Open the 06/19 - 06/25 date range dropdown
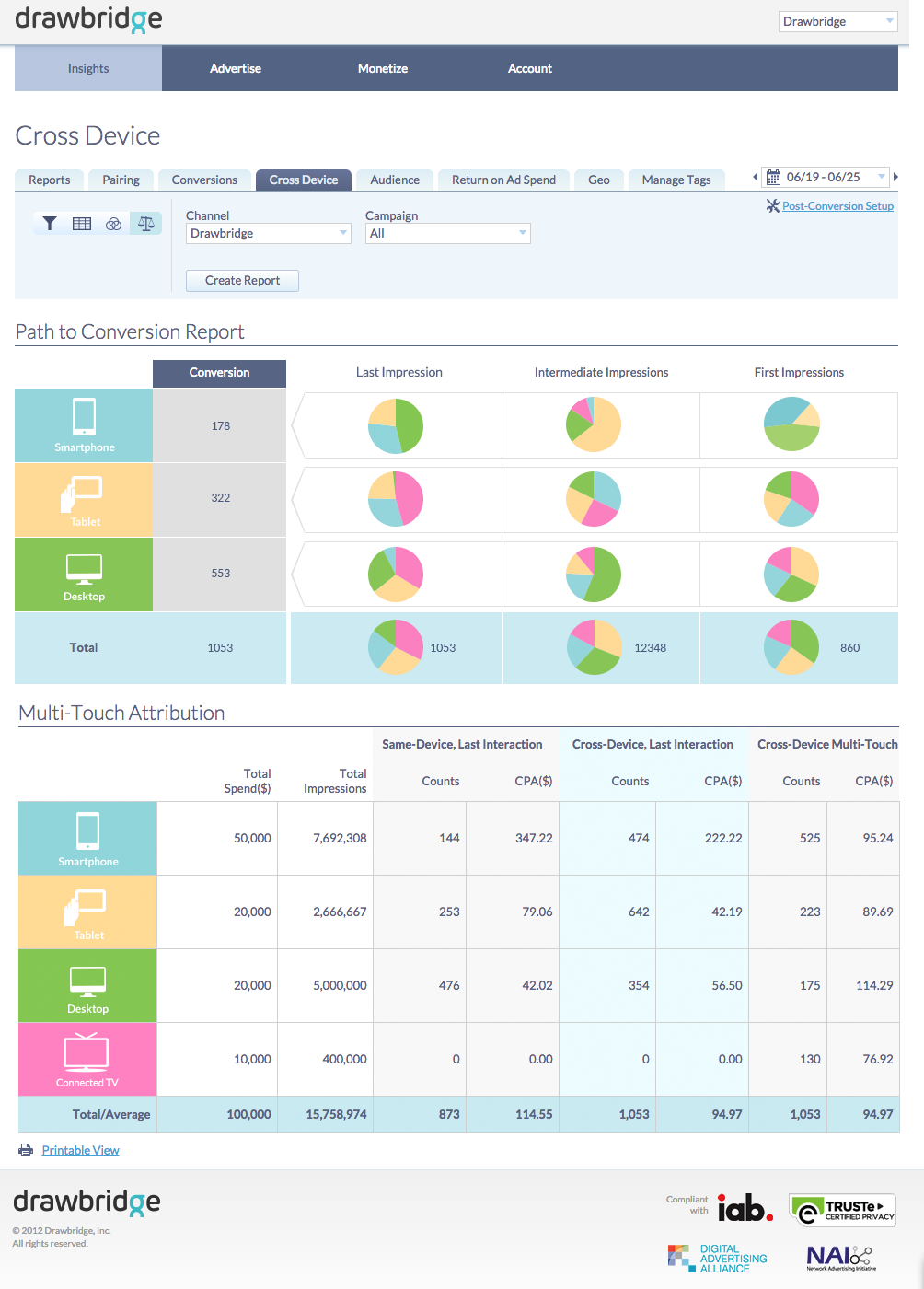This screenshot has width=924, height=1289. 826,178
